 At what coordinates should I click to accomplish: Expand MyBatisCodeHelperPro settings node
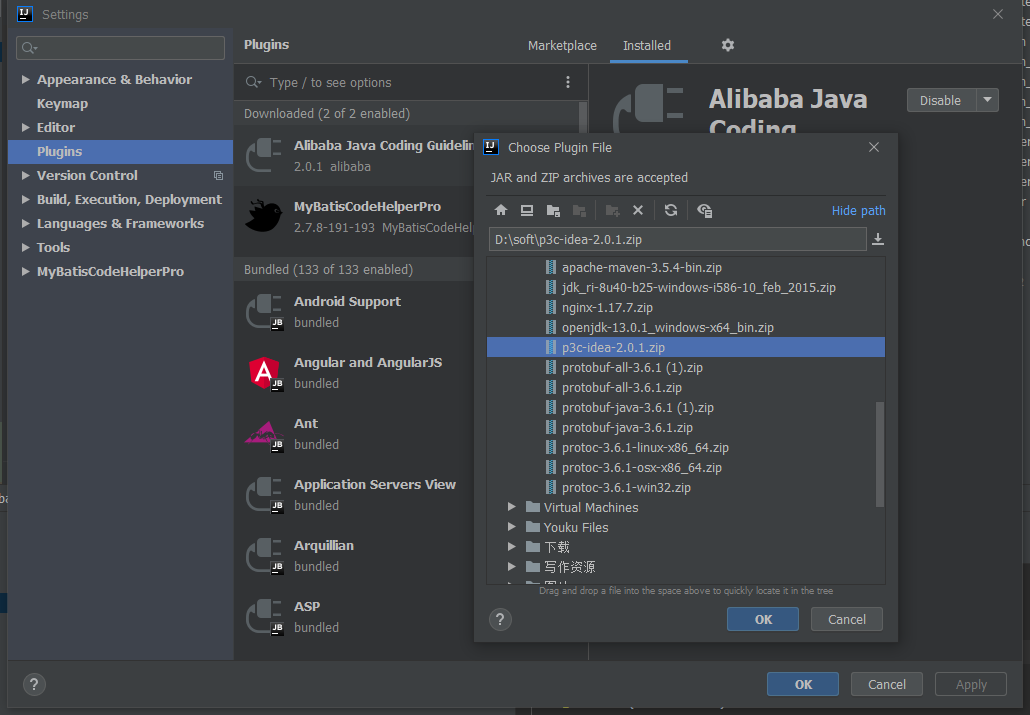(x=26, y=271)
